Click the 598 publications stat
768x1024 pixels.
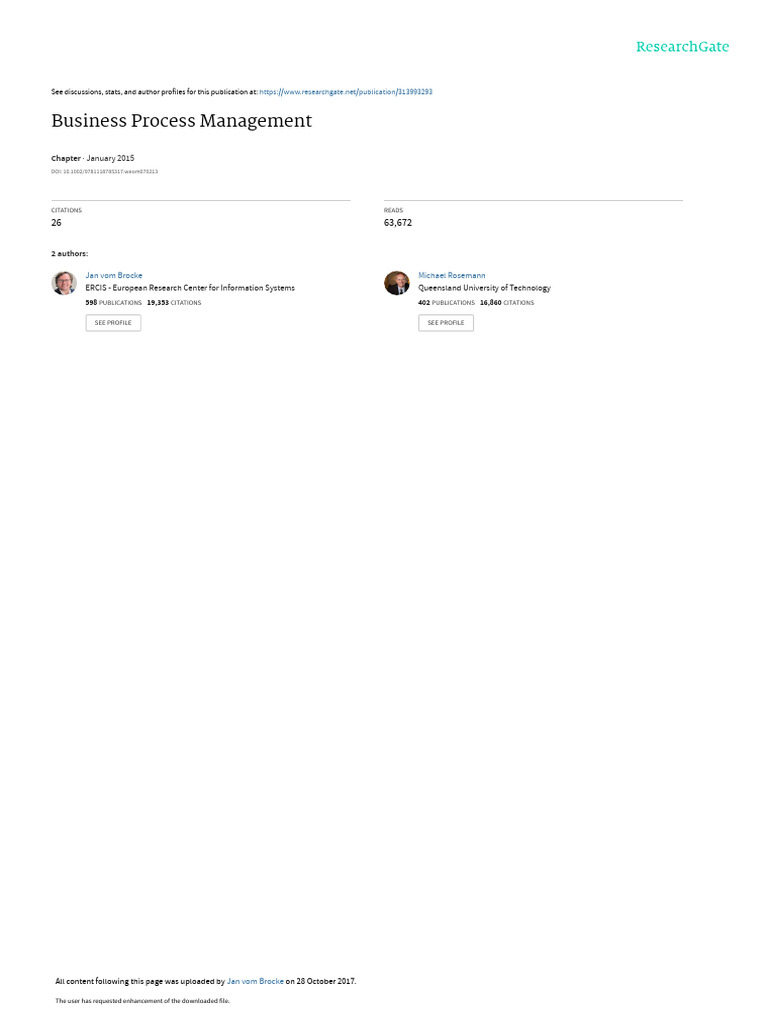(113, 303)
